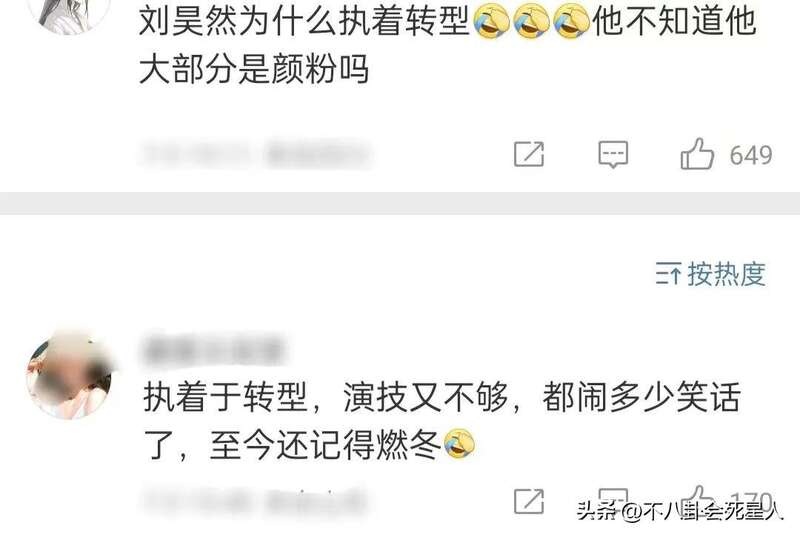This screenshot has height=537, width=800.
Task: Open reply bubble icon beside the 649 likes
Action: coord(613,155)
